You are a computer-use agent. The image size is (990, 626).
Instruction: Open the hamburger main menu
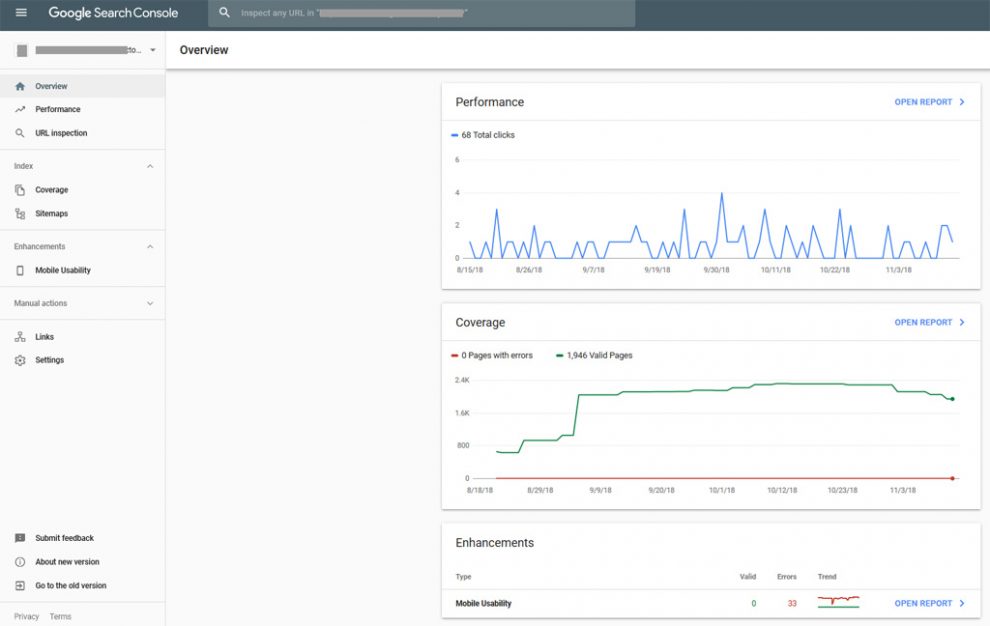click(21, 13)
